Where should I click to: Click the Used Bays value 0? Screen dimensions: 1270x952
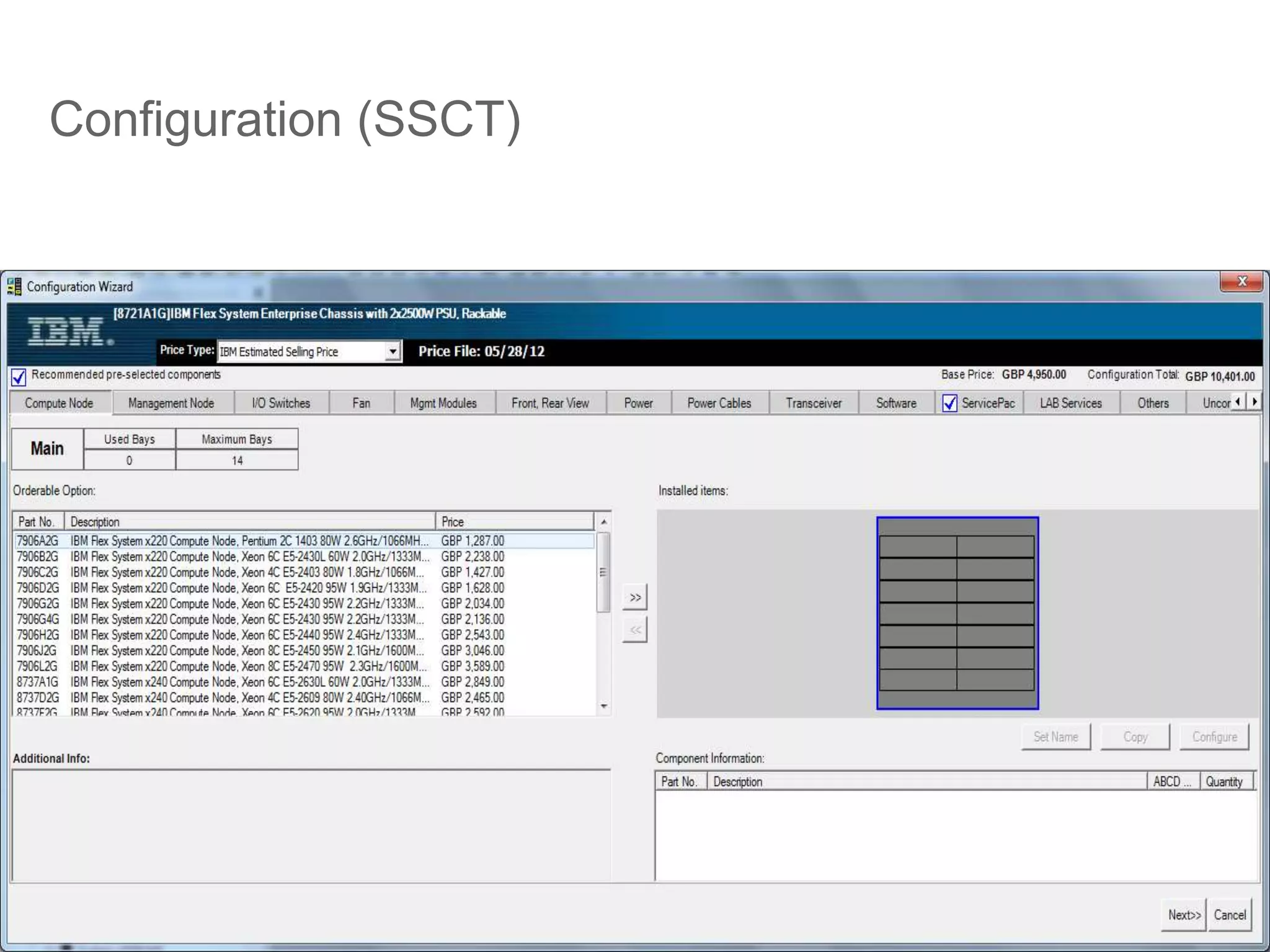pyautogui.click(x=129, y=461)
